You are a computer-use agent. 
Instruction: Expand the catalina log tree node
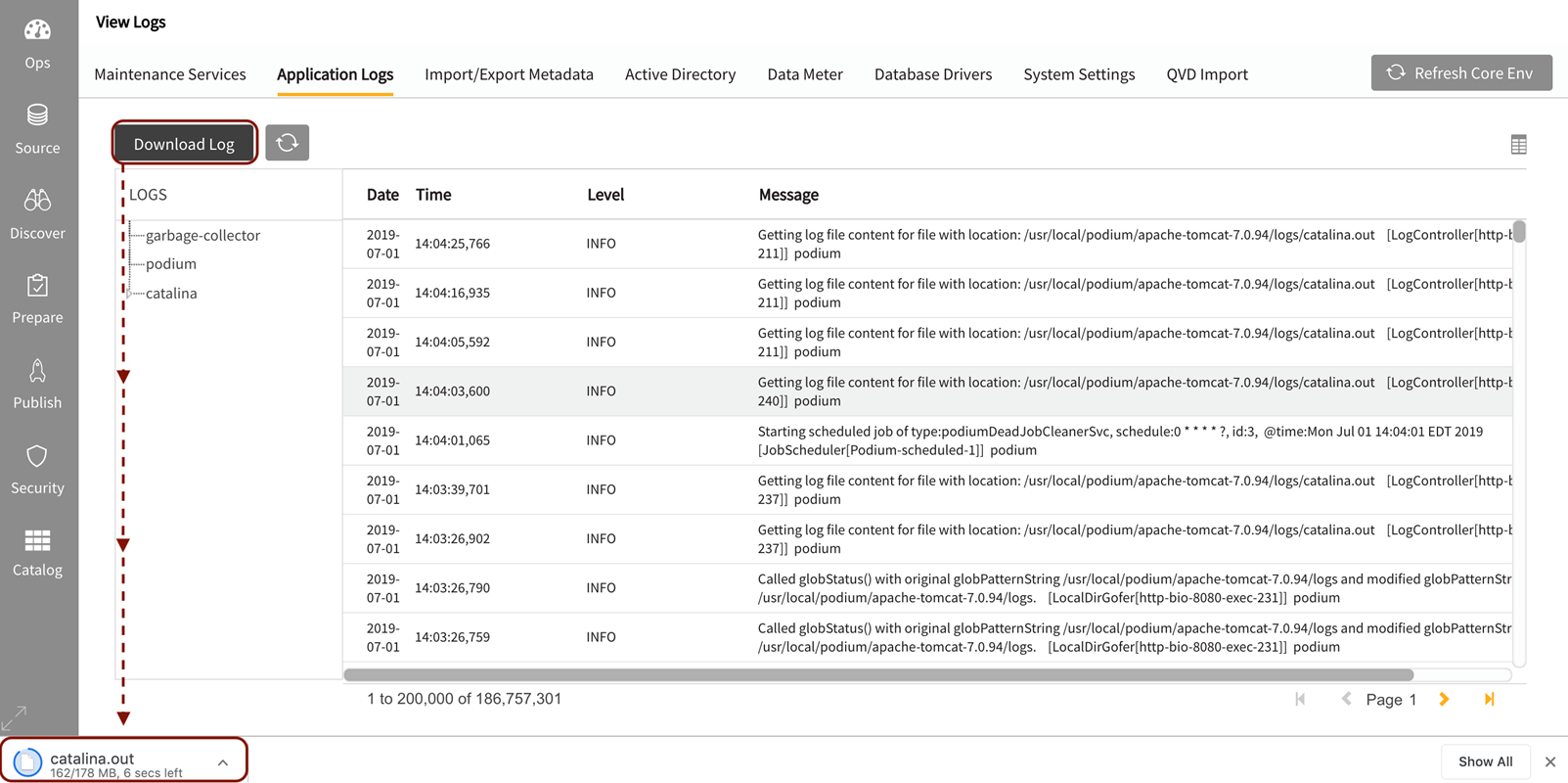[130, 294]
